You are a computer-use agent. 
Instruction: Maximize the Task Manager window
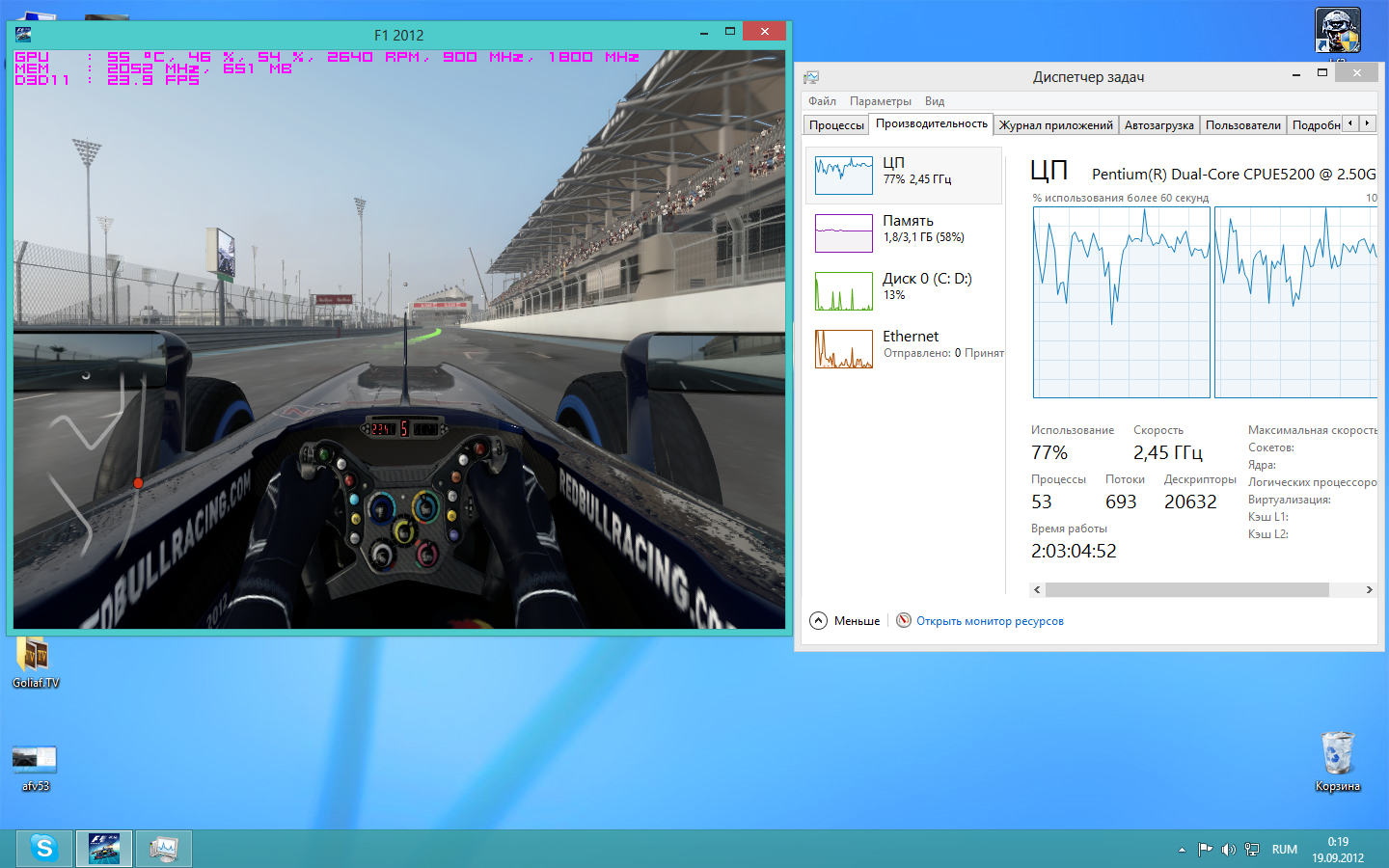coord(1322,73)
